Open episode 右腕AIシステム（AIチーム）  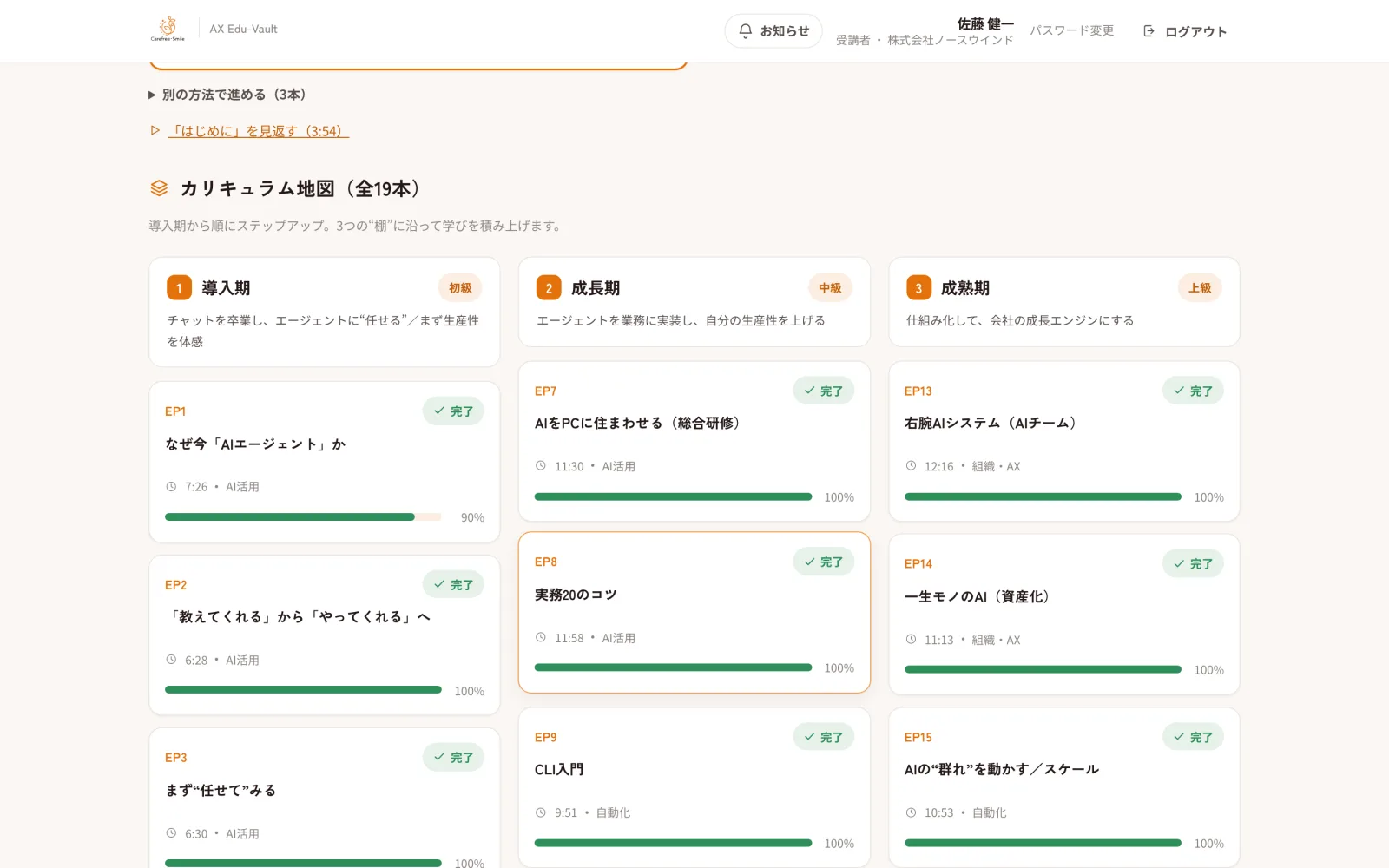[1064, 442]
